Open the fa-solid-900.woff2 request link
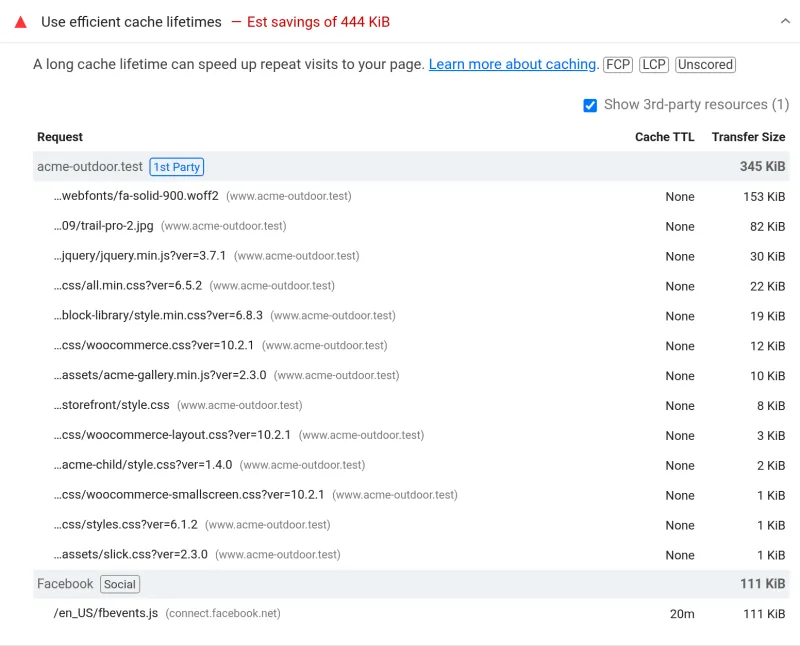 tap(136, 196)
